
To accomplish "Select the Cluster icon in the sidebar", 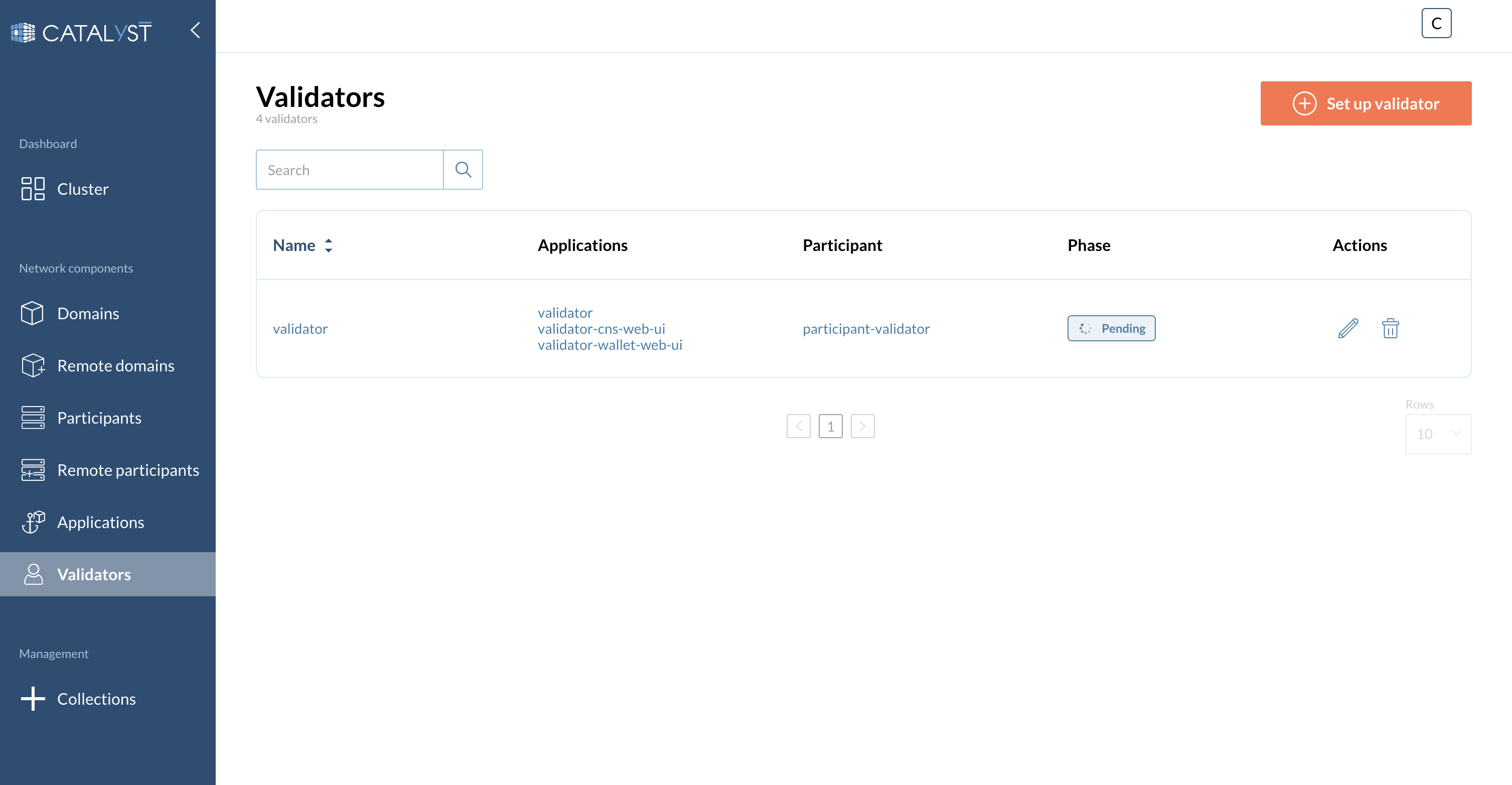I will point(33,189).
